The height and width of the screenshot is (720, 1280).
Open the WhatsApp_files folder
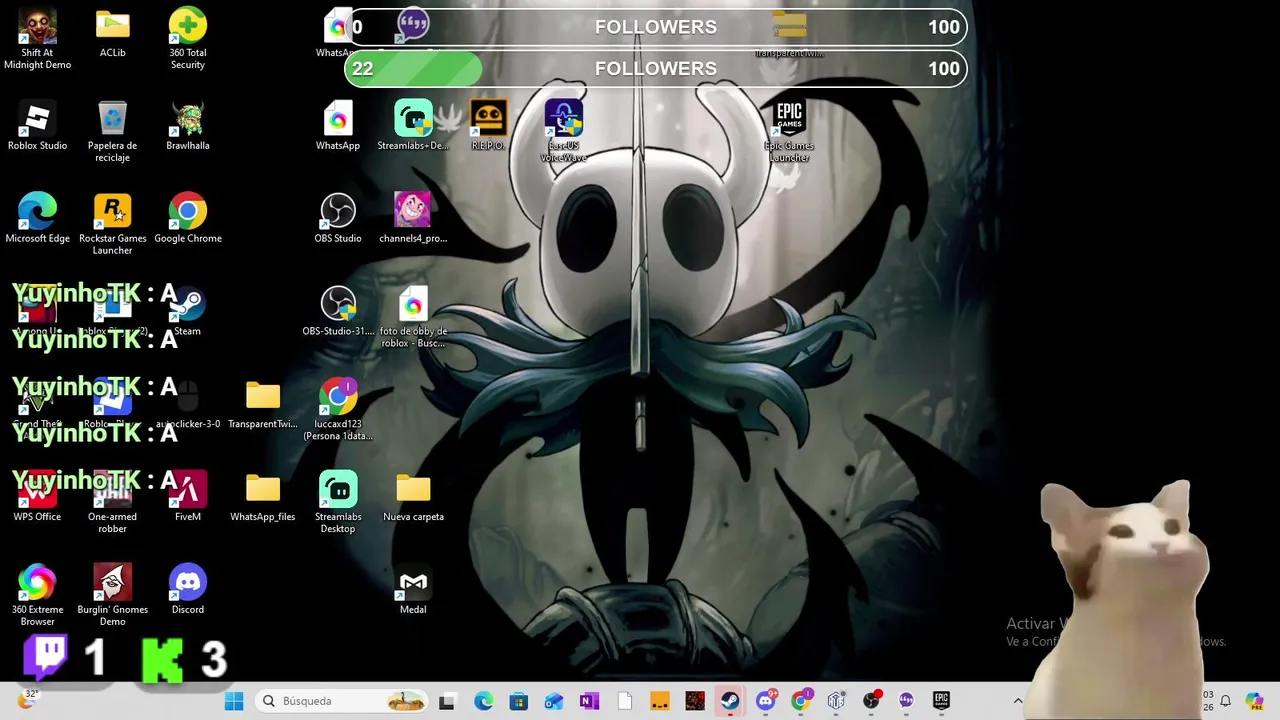point(262,498)
